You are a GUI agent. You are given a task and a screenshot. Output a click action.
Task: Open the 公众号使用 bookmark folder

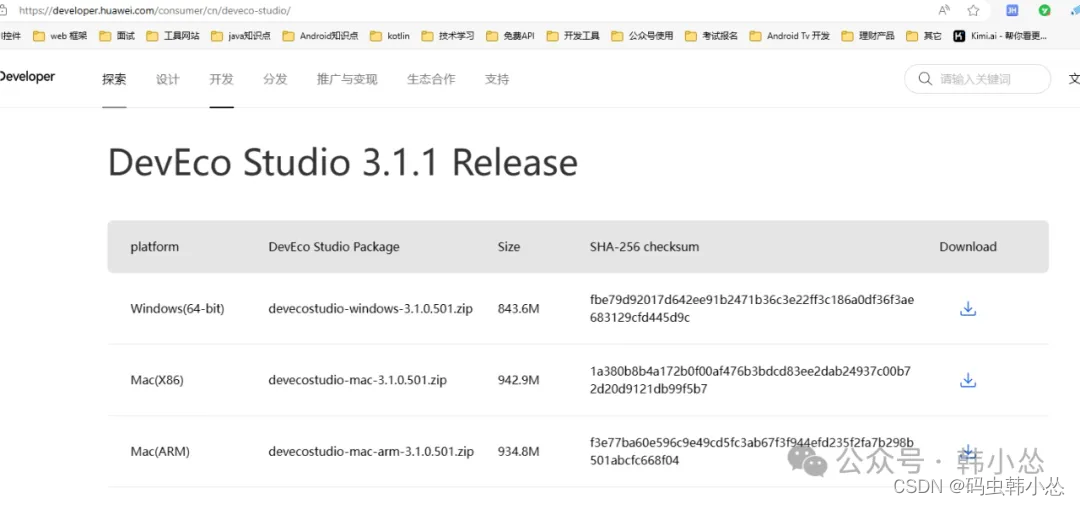(642, 36)
